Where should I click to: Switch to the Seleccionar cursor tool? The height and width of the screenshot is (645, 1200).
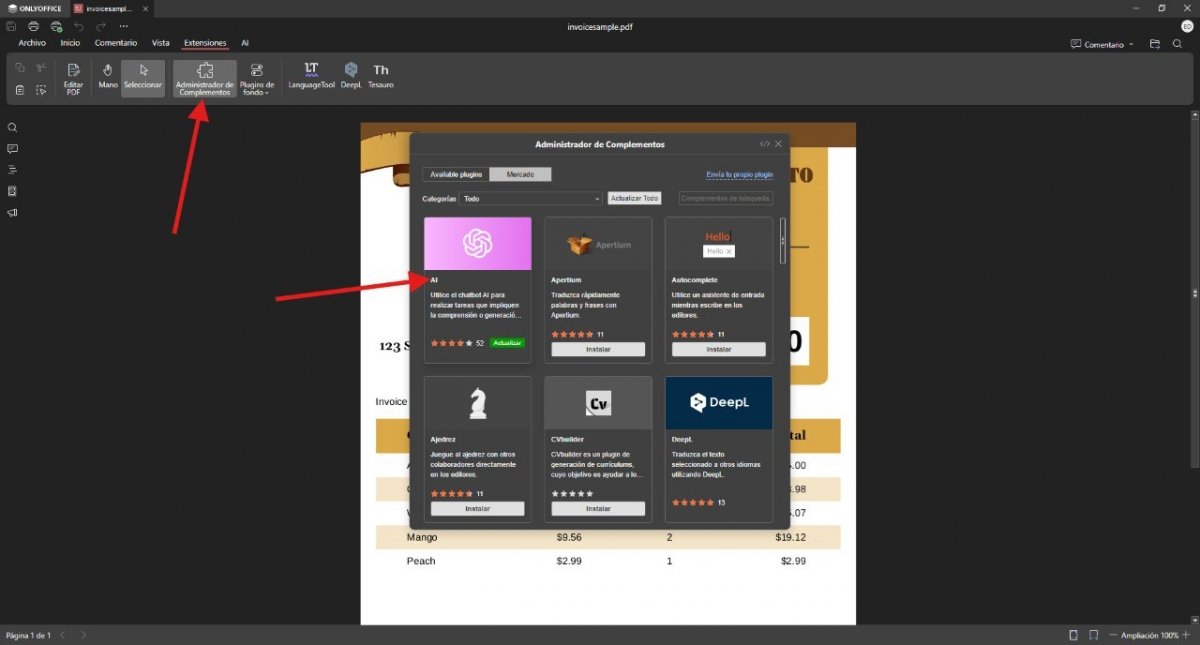tap(143, 76)
